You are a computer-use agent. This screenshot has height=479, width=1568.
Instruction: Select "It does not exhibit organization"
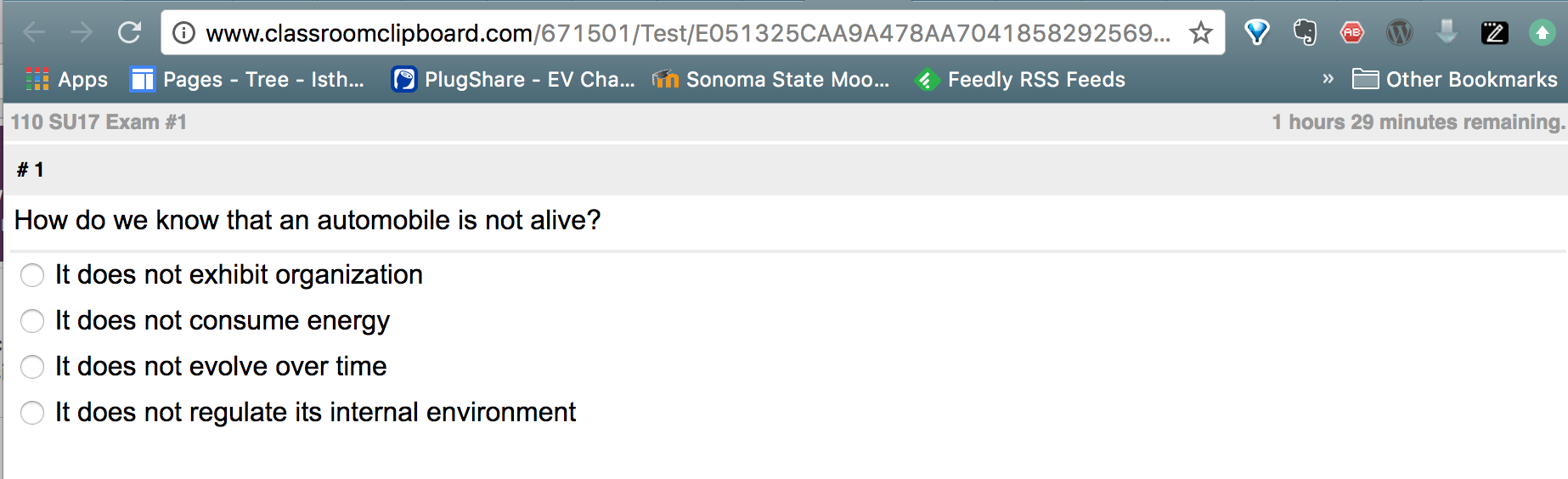[32, 275]
